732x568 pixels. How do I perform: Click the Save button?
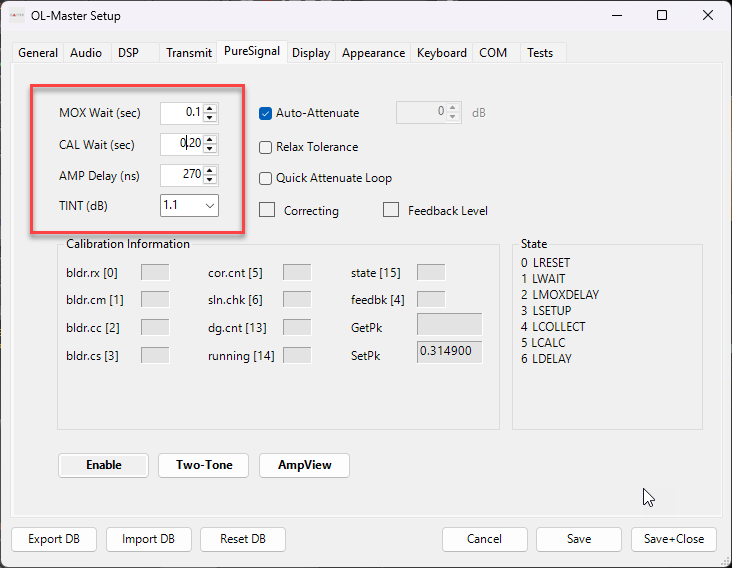pyautogui.click(x=579, y=539)
